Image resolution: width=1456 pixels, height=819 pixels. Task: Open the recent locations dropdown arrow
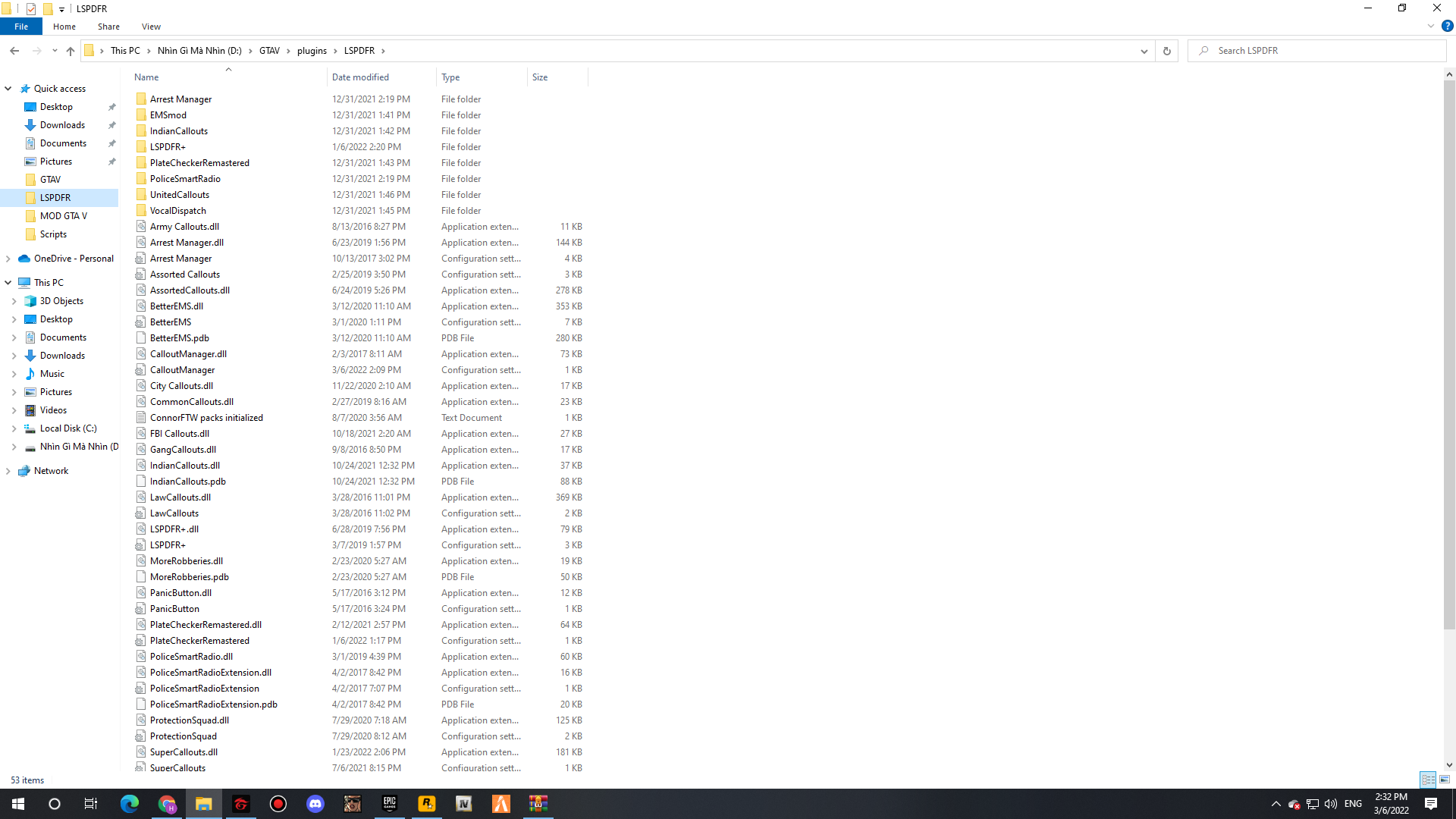click(55, 51)
